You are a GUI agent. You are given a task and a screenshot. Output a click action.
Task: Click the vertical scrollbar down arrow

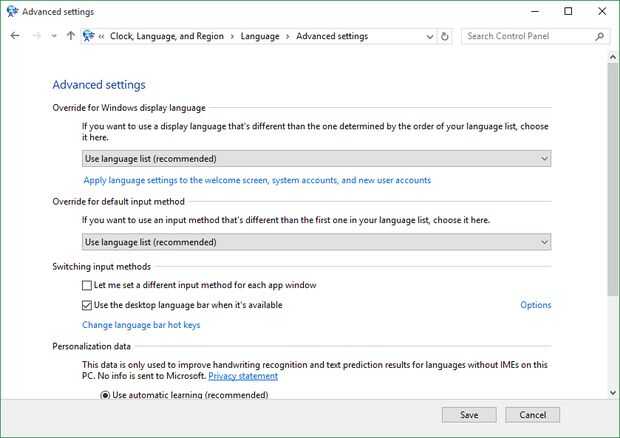click(613, 394)
